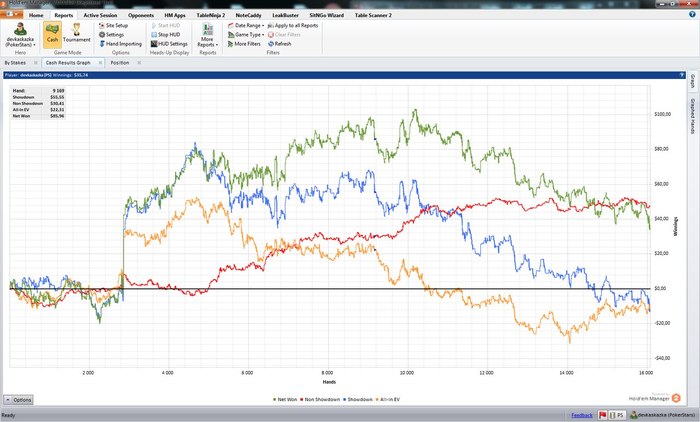Switch to the Opponents tab
This screenshot has height=422, width=700.
click(141, 15)
